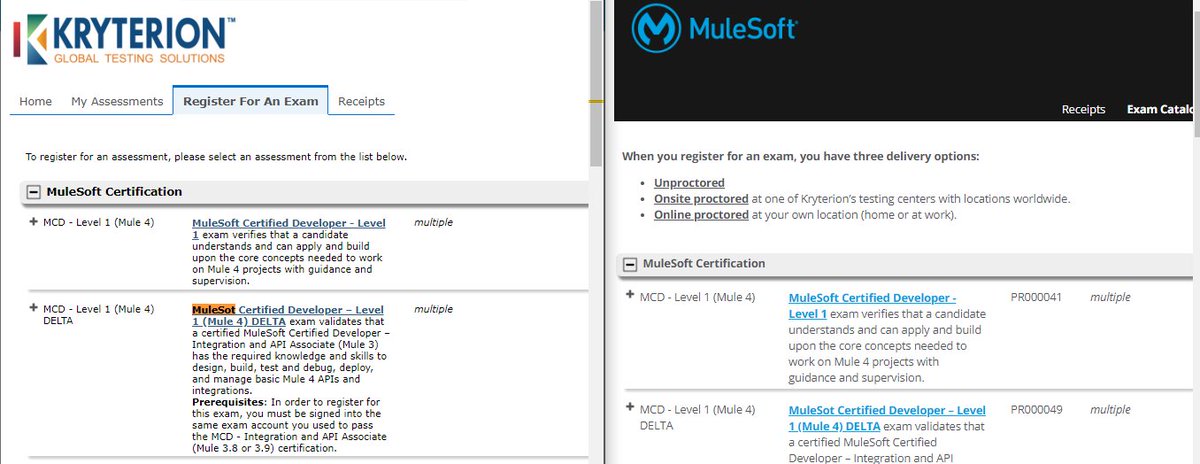This screenshot has width=1200, height=464.
Task: Open MuleSoft Certified Developer - Level 1 link in MuleSoft window
Action: pos(872,306)
